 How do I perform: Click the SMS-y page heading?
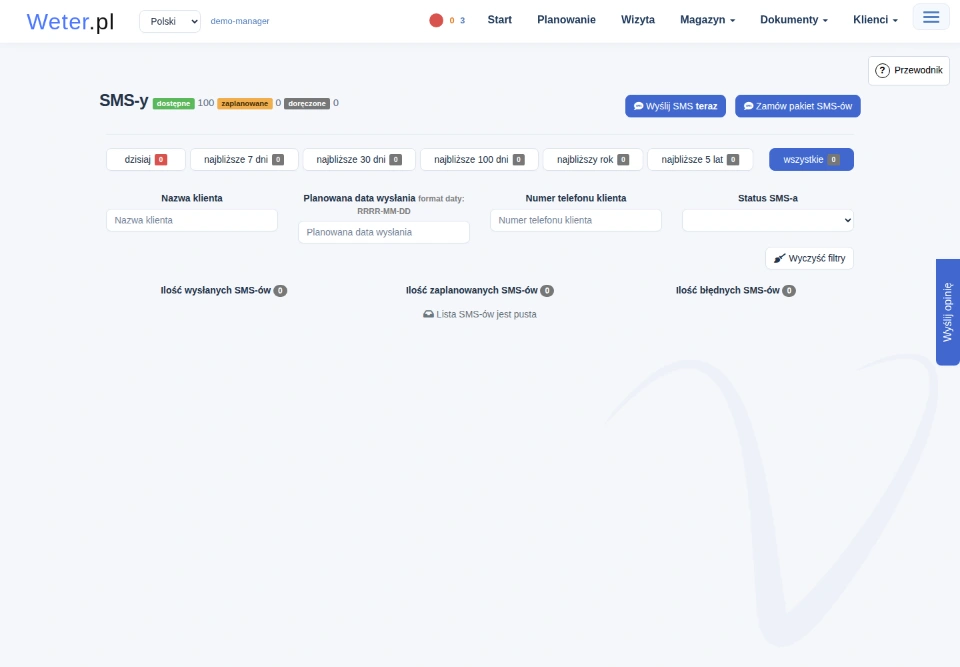click(x=124, y=101)
